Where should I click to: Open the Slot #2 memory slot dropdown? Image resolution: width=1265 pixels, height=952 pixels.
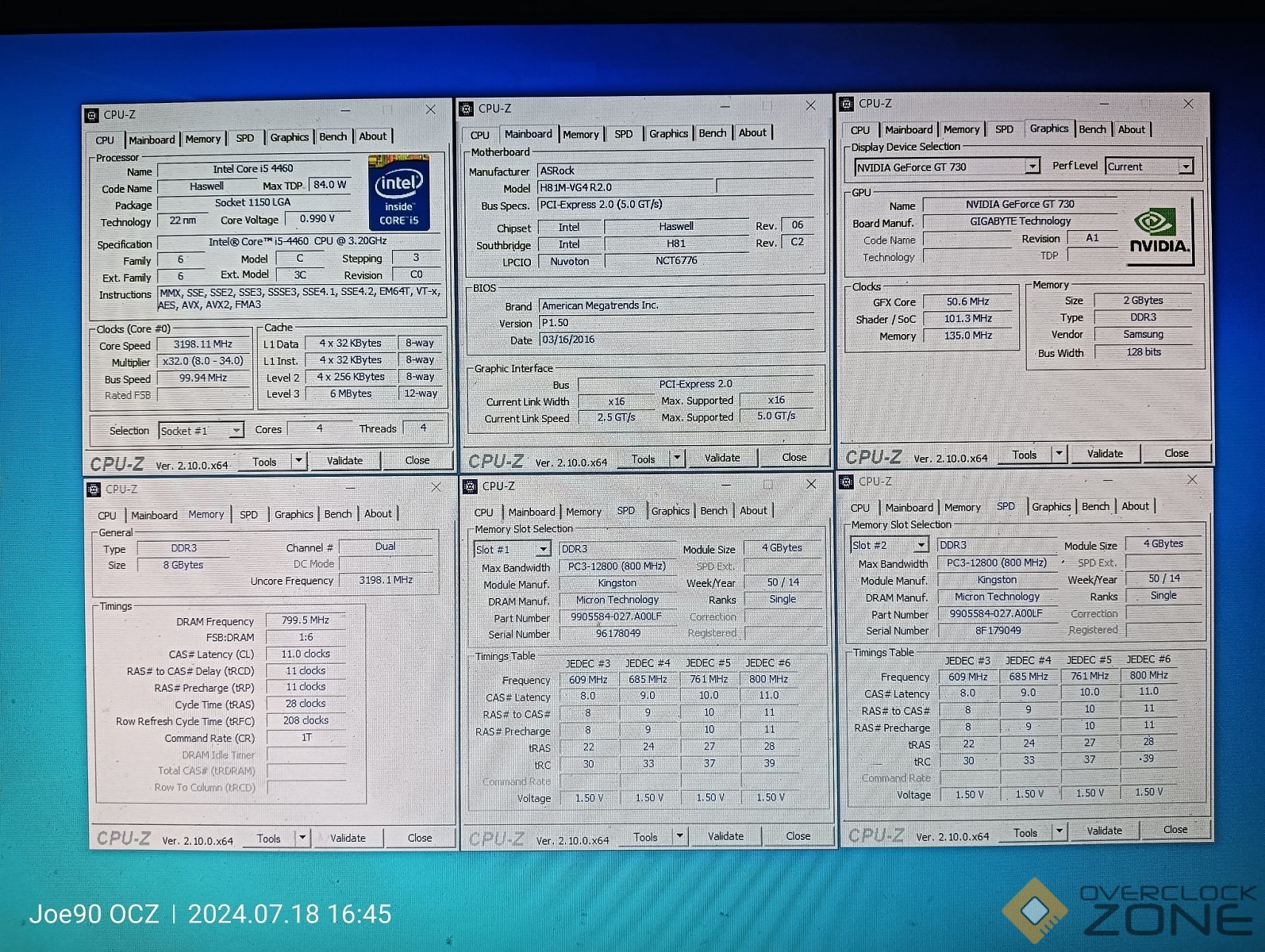tap(921, 545)
